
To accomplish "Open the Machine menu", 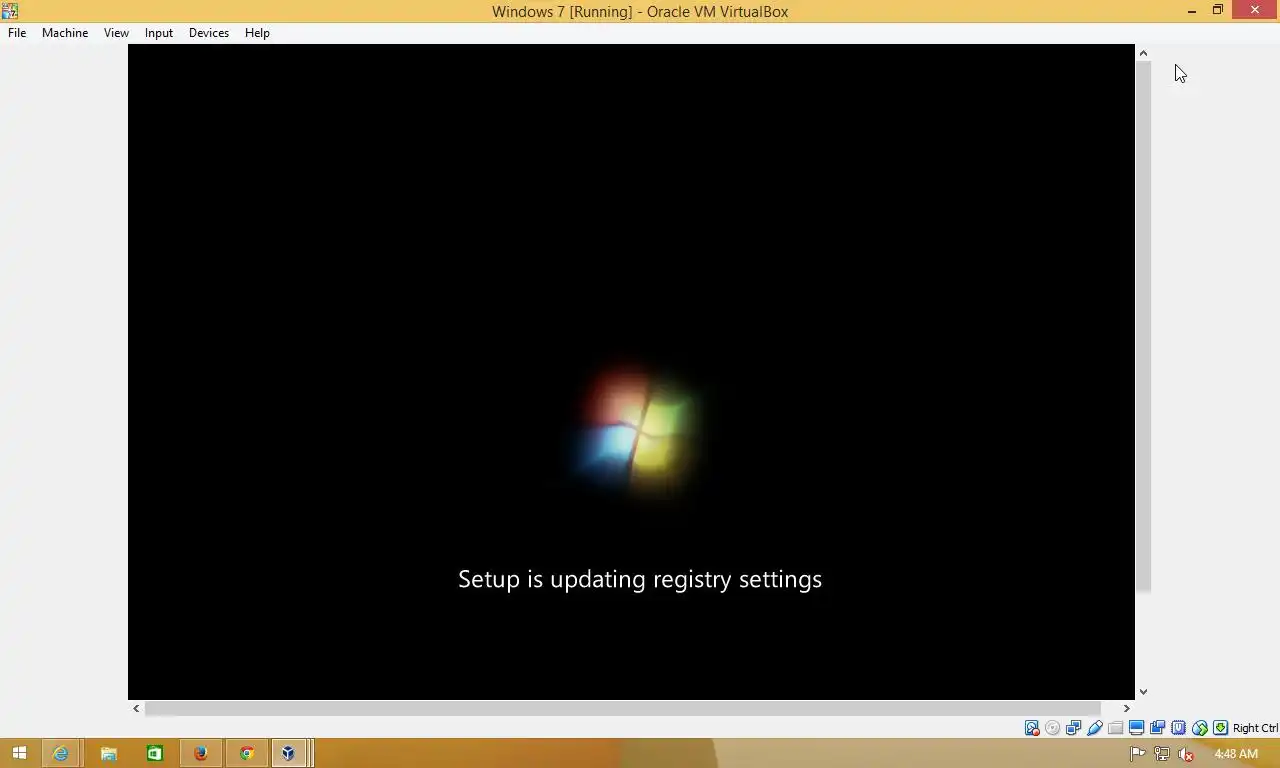I will click(x=65, y=33).
